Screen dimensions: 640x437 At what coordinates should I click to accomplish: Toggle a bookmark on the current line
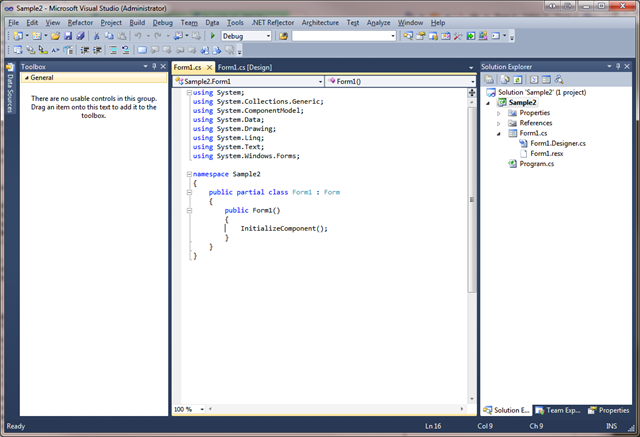click(142, 50)
